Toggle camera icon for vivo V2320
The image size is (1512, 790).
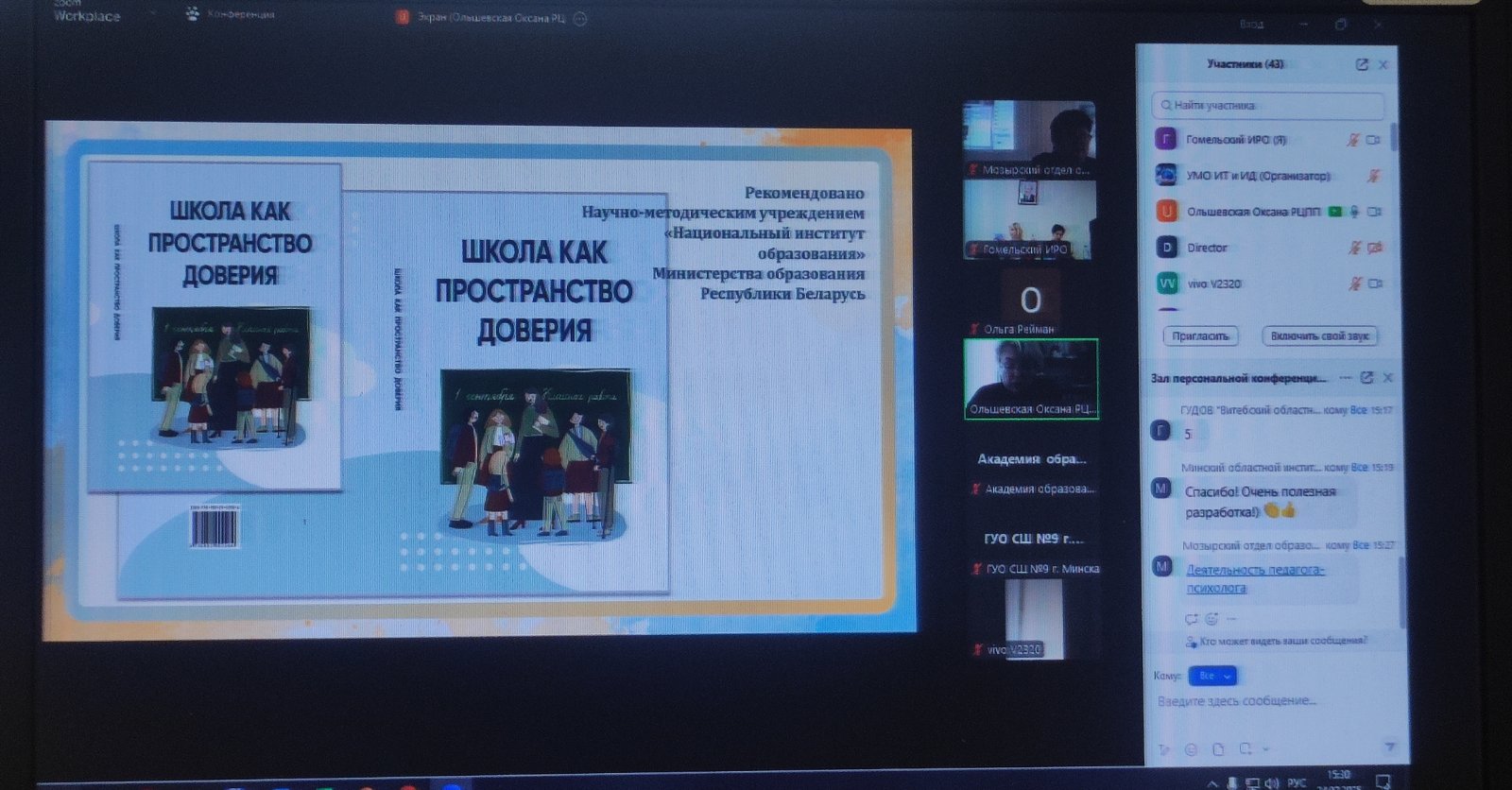coord(1375,283)
